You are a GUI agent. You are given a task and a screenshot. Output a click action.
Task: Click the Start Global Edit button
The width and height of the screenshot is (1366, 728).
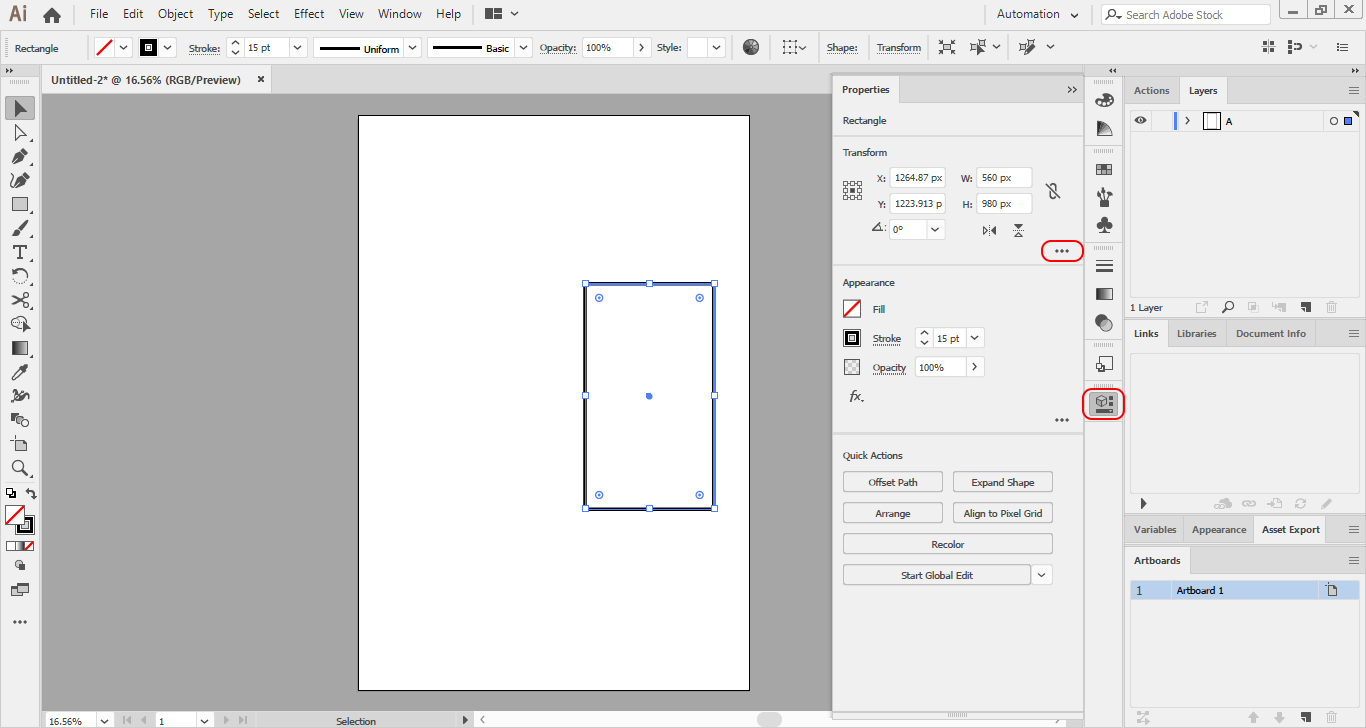coord(937,575)
